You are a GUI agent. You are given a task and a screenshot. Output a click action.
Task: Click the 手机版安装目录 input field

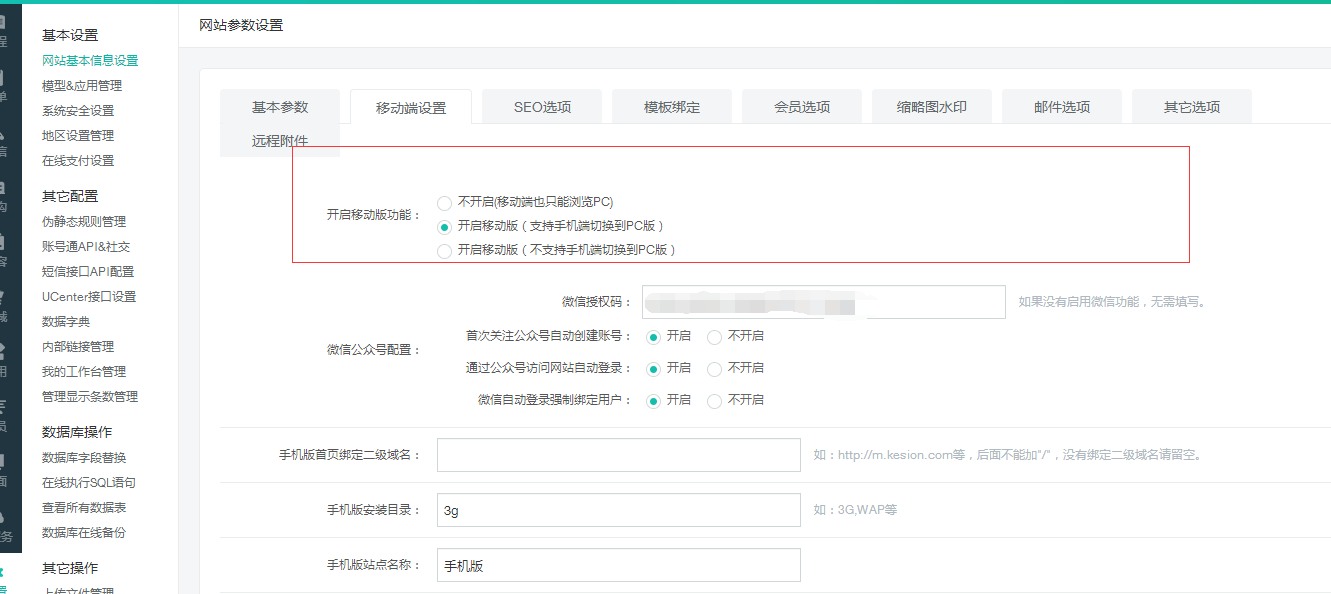click(618, 510)
